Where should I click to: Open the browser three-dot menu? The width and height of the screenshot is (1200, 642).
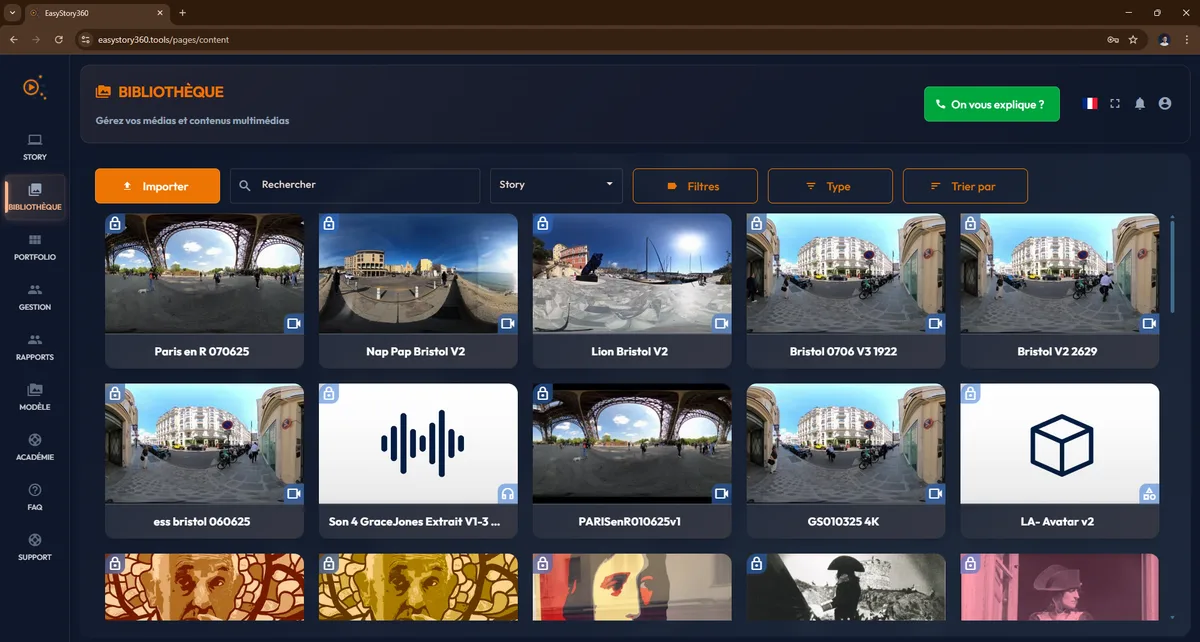1187,40
